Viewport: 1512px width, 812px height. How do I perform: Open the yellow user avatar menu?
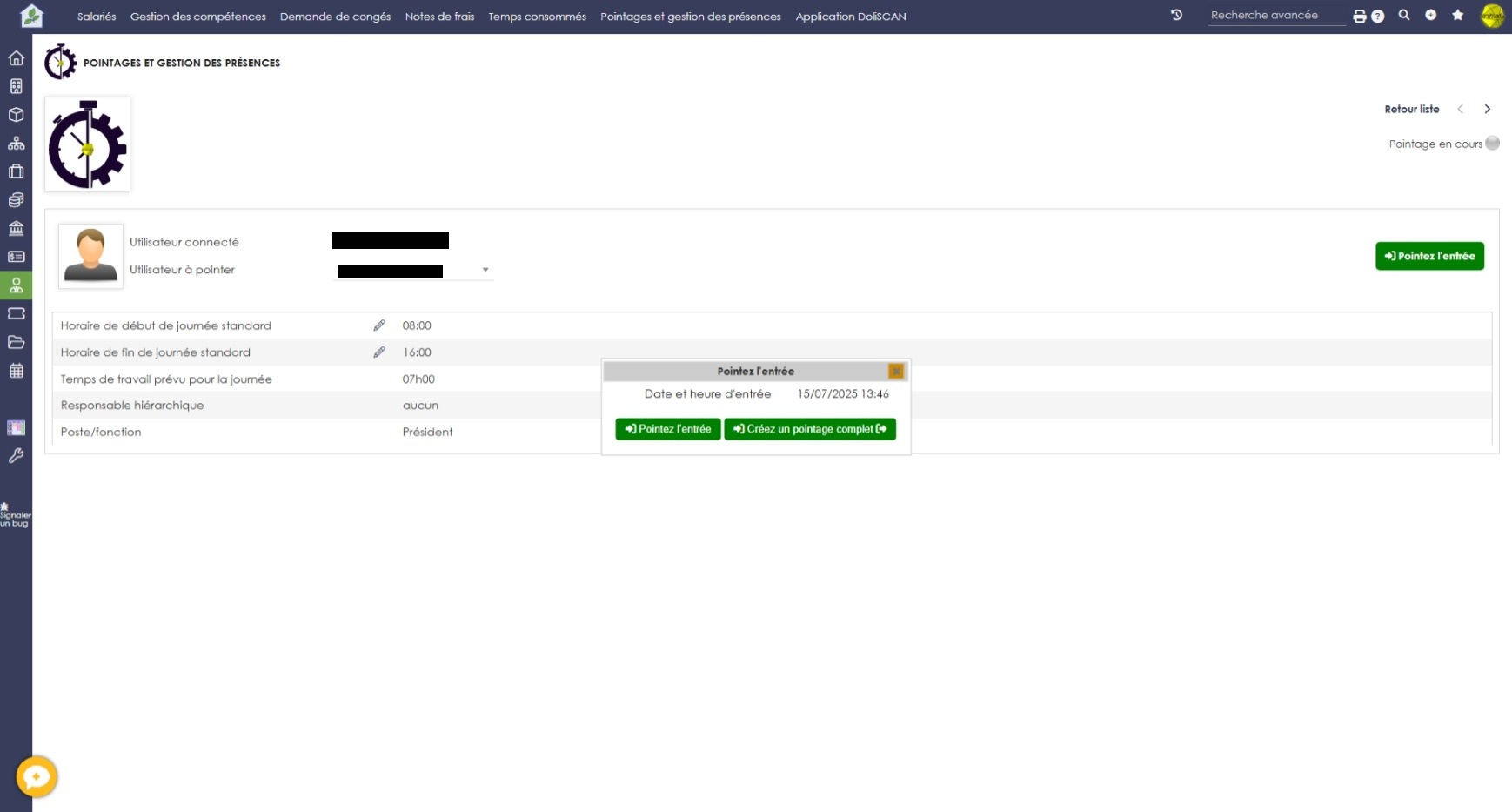(1493, 16)
